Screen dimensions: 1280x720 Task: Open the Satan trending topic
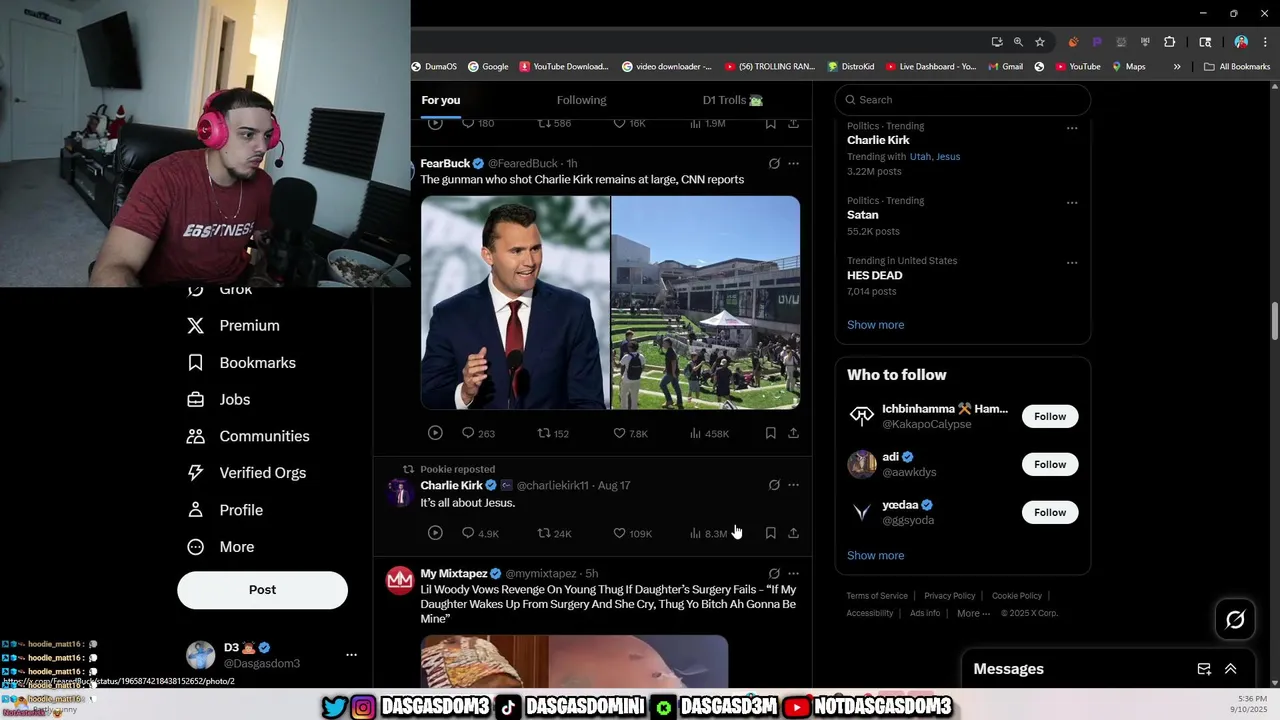coord(863,215)
